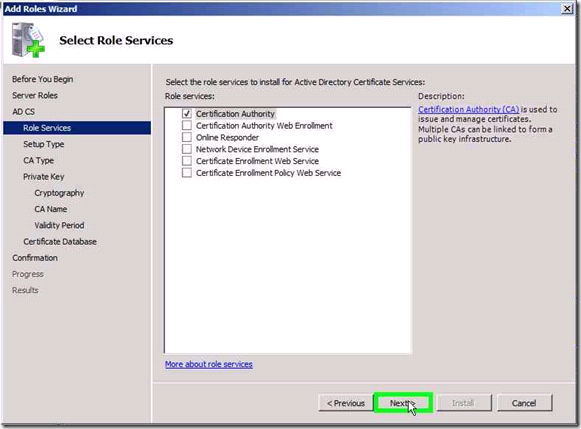Close the Add Roles Wizard window
This screenshot has height=429, width=581.
coord(567,9)
